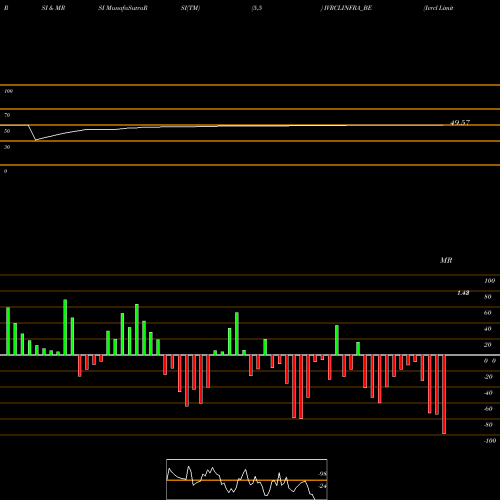Click the 50 level label on RSI scale
The height and width of the screenshot is (500, 500).
tap(7, 131)
